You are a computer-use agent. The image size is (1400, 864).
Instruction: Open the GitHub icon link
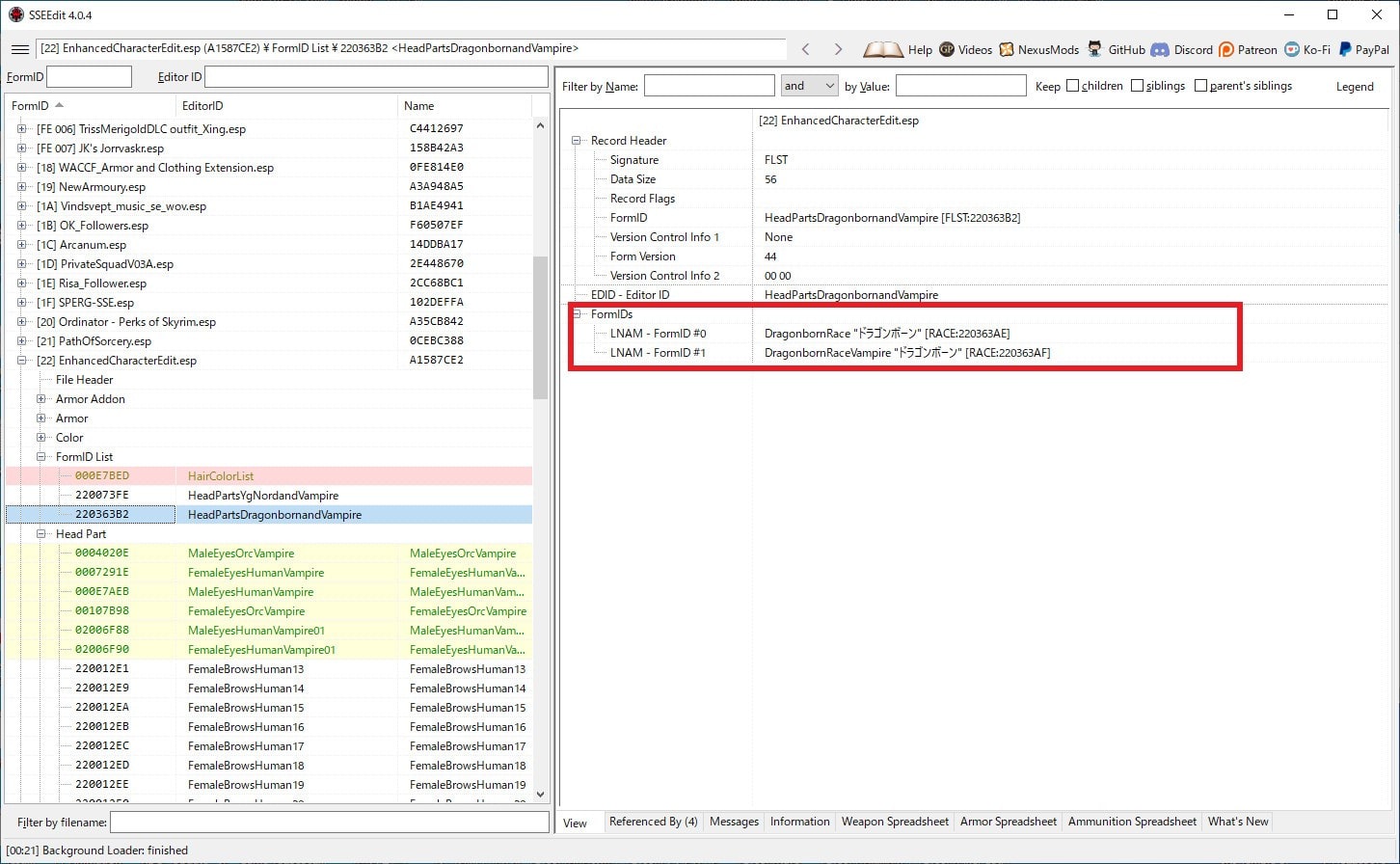coord(1094,49)
